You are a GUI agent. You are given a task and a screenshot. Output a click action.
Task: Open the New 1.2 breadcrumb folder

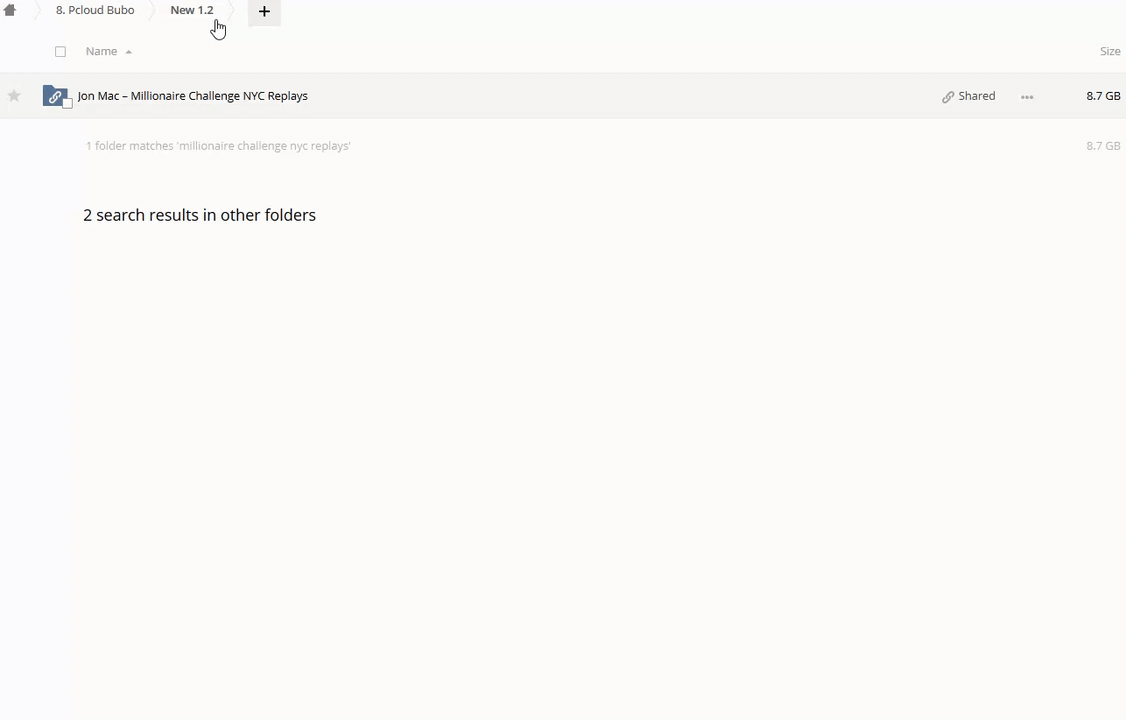coord(192,10)
